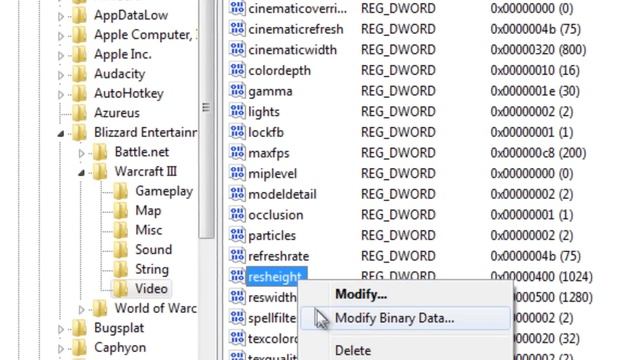Image resolution: width=640 pixels, height=360 pixels.
Task: Select the modeldetail value name
Action: pyautogui.click(x=282, y=194)
